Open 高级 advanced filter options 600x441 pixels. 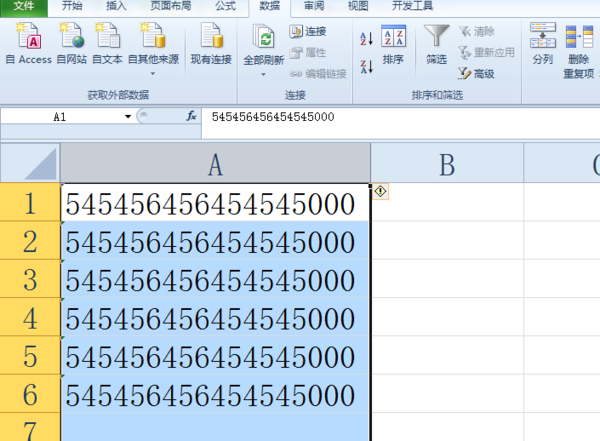point(476,74)
